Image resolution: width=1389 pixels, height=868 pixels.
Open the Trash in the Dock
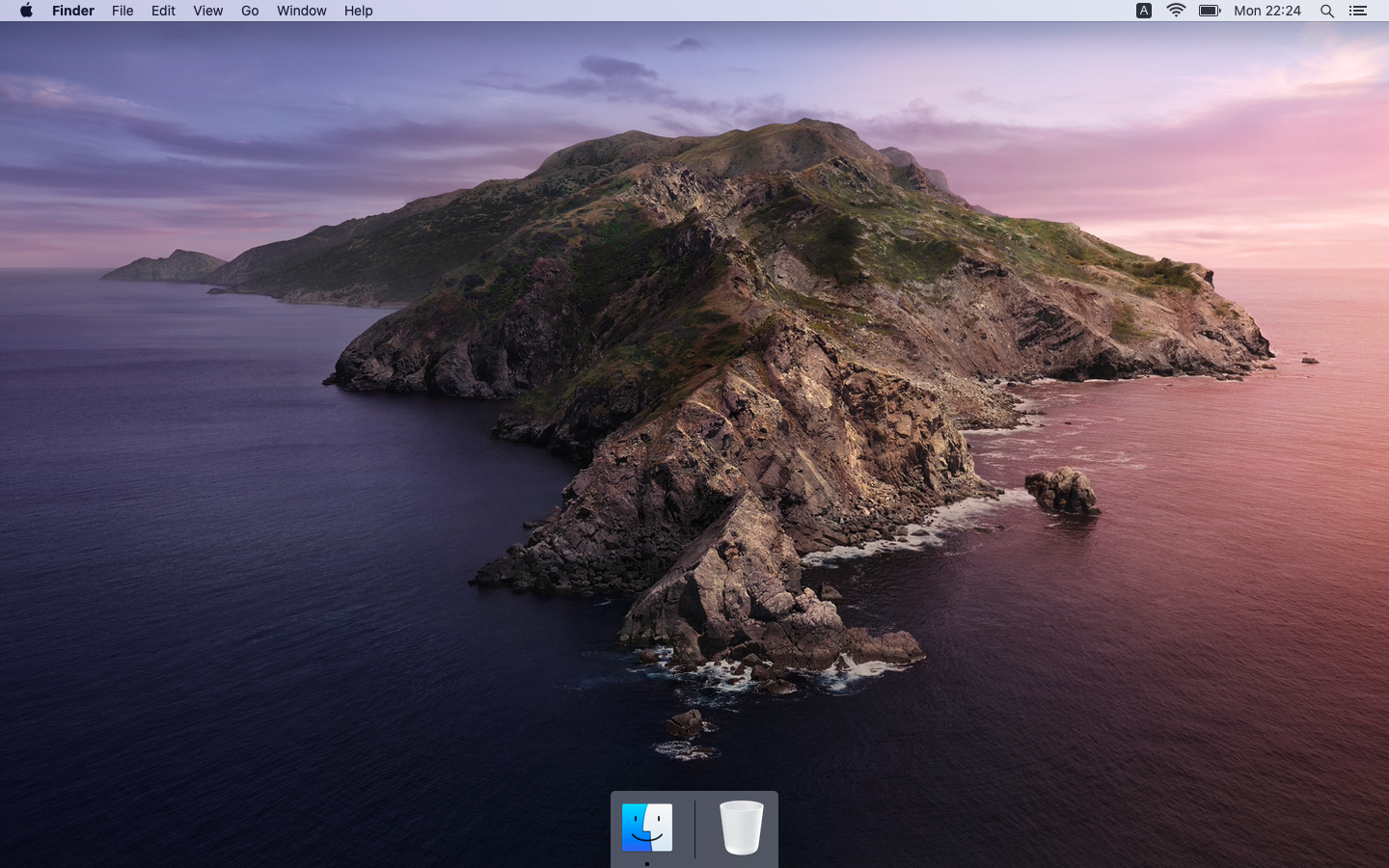coord(741,827)
